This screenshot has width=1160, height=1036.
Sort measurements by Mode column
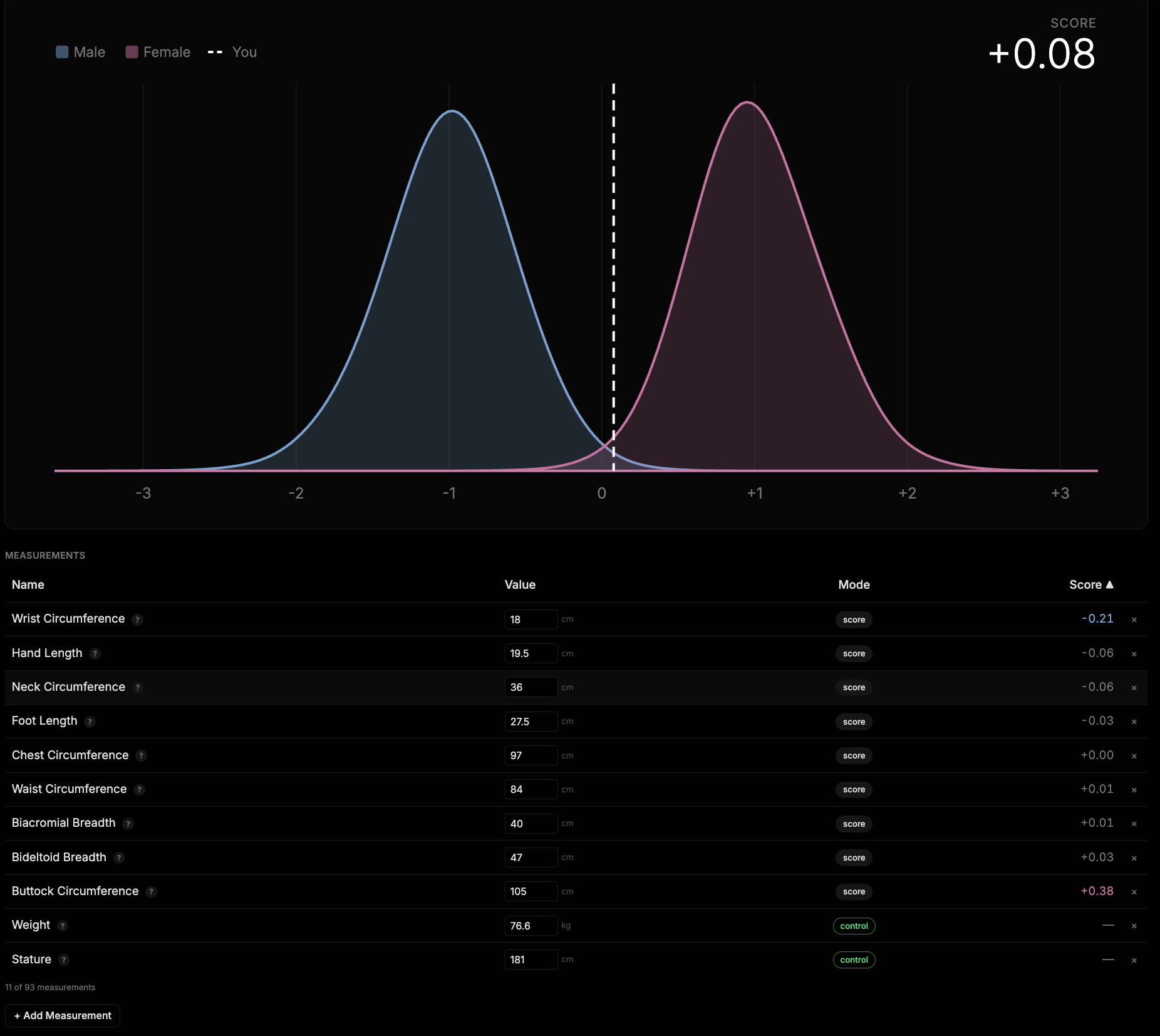point(854,584)
